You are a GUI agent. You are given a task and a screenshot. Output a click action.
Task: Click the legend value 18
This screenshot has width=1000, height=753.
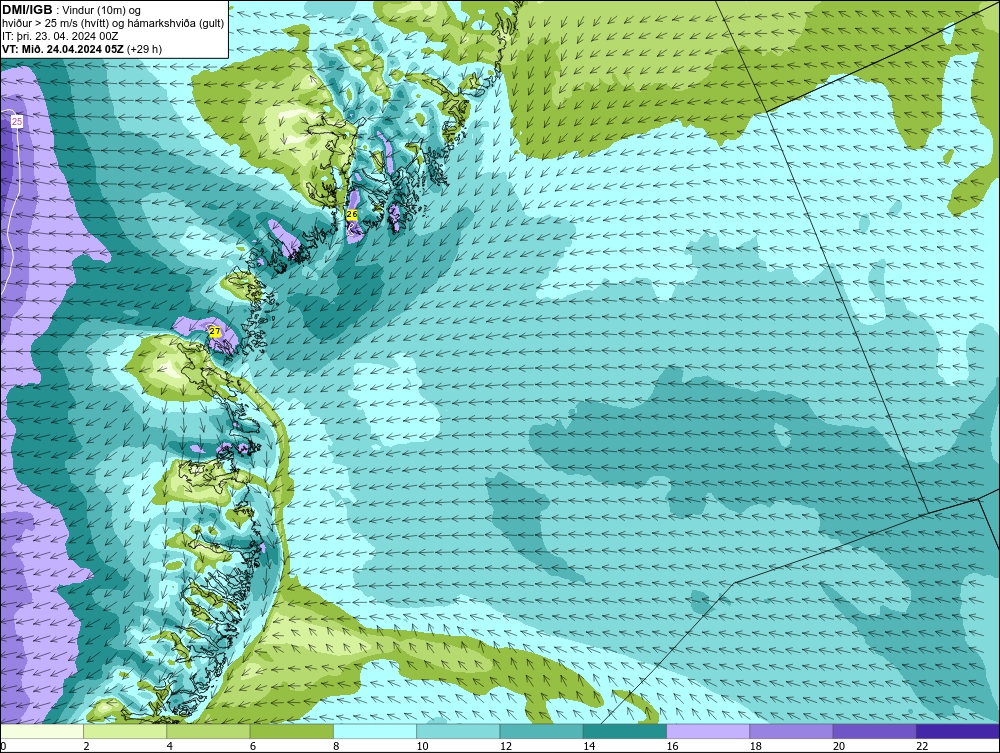[756, 746]
